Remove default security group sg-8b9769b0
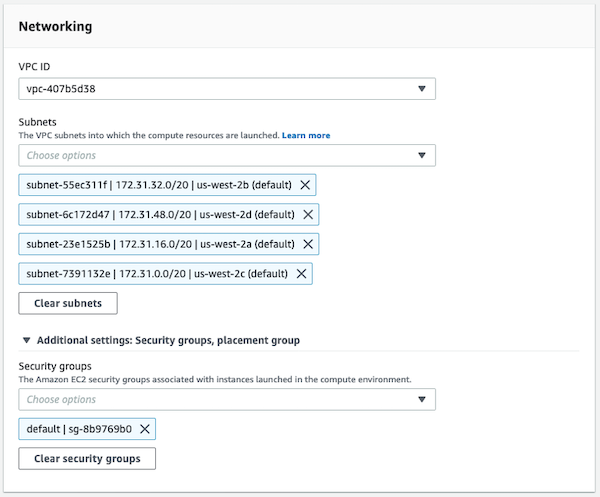 coord(145,429)
